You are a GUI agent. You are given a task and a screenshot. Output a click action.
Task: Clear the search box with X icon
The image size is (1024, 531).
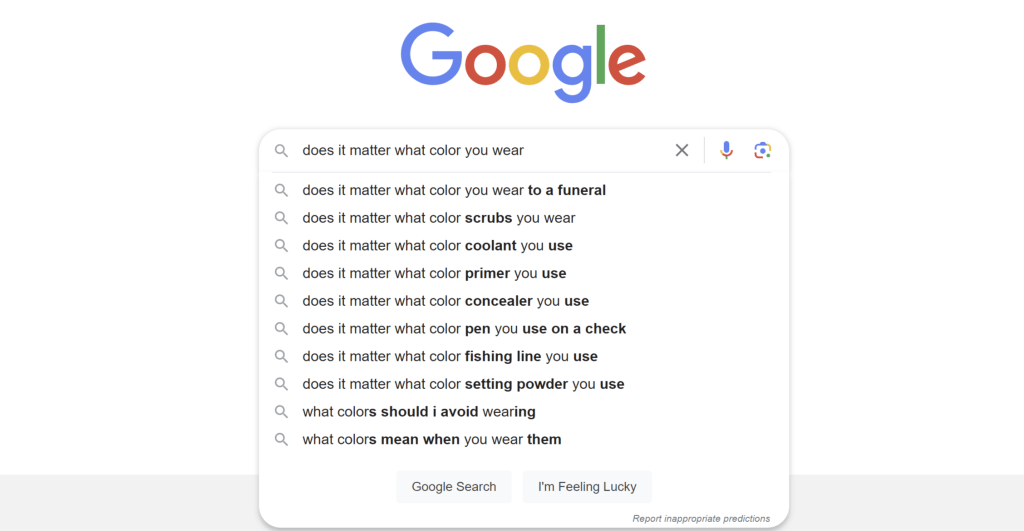(682, 150)
